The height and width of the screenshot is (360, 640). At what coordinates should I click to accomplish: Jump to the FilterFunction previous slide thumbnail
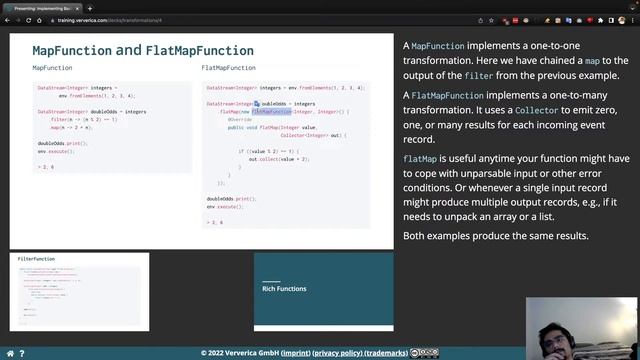(x=80, y=292)
